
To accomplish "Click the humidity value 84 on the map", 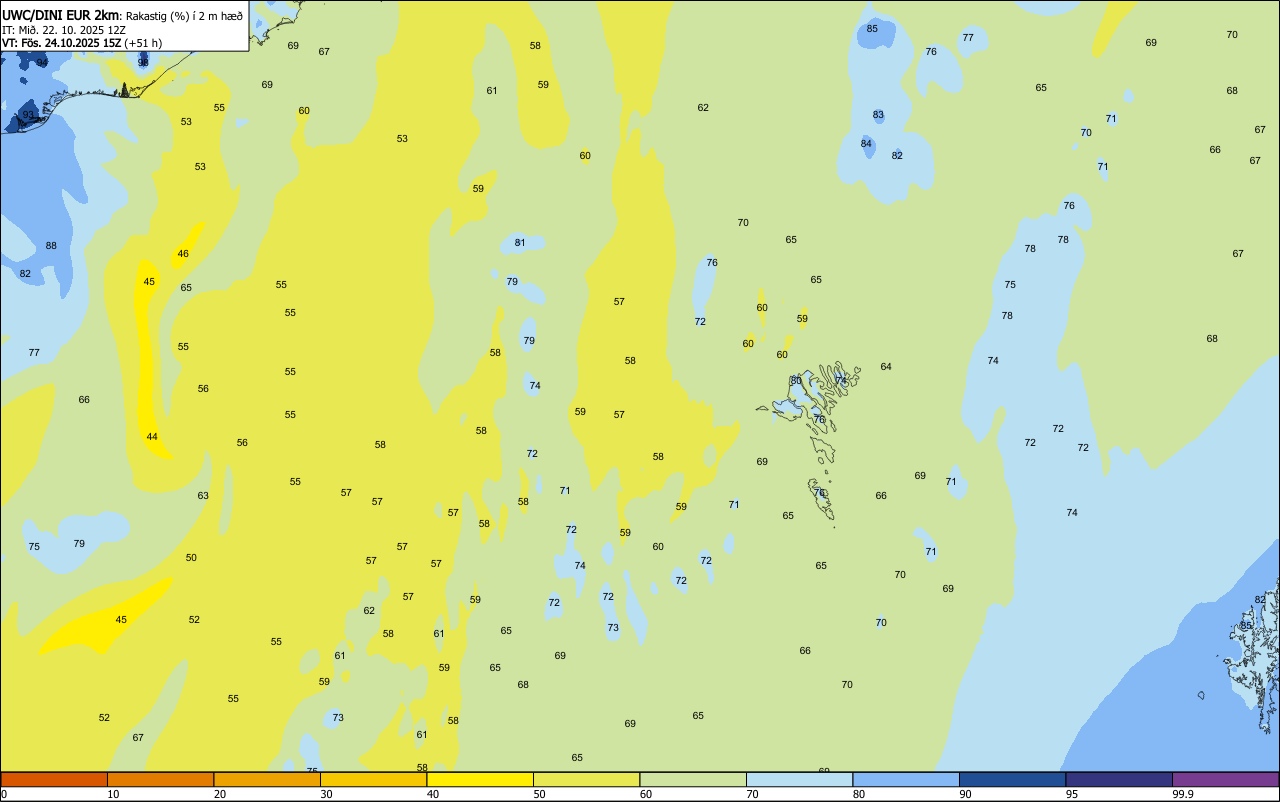I will point(866,144).
